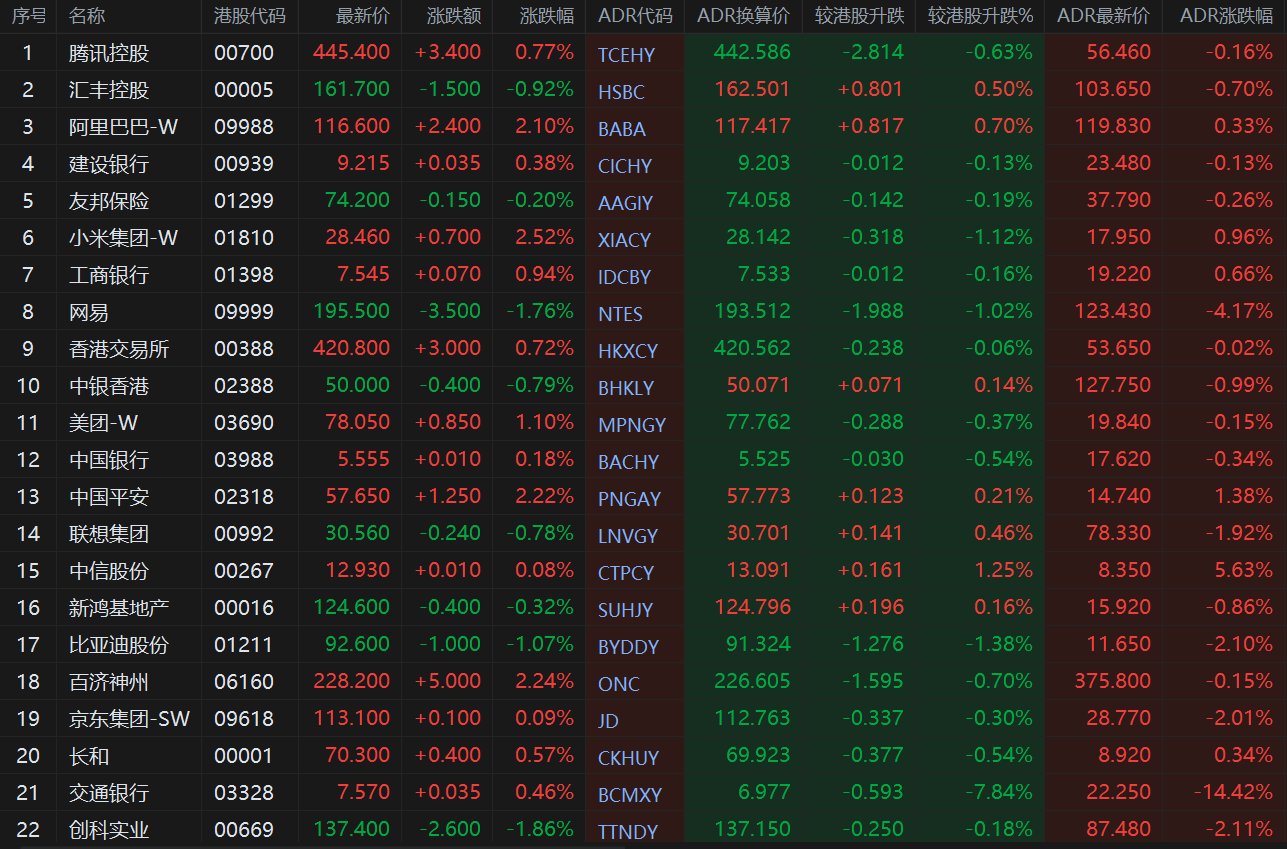The image size is (1287, 849).
Task: Choose the HKXCY ADR ticker
Action: (627, 351)
